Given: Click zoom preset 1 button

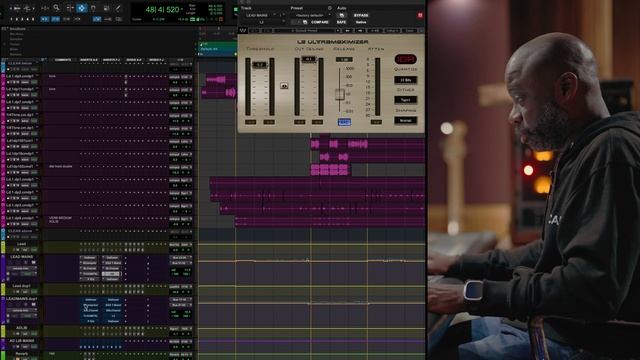Looking at the screenshot, I should 11,19.
